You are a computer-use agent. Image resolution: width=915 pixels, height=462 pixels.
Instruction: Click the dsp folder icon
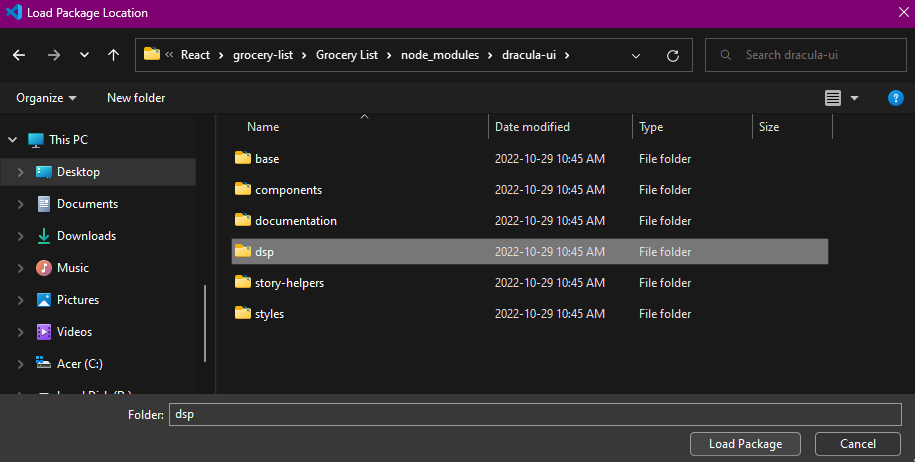pos(243,250)
